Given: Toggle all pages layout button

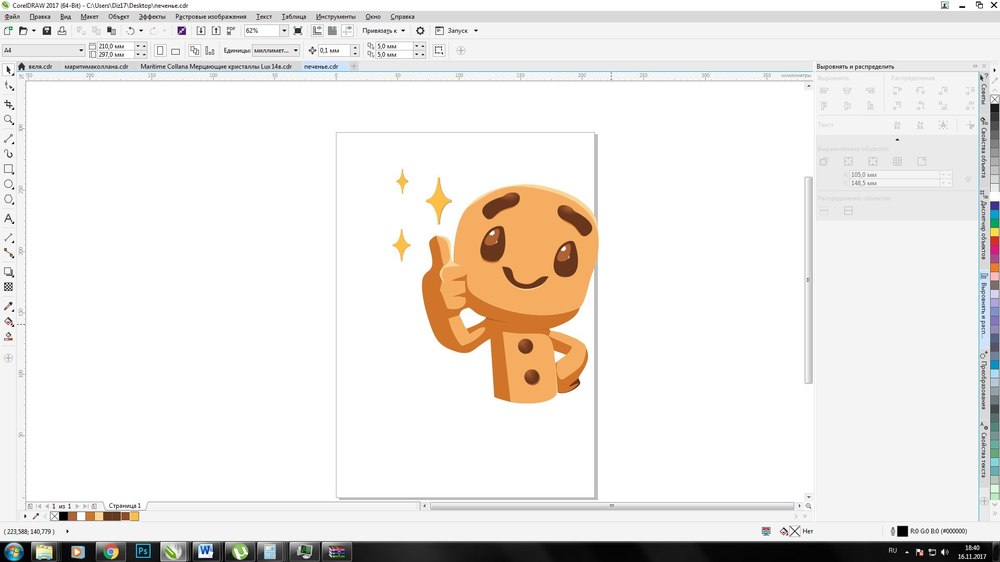Looking at the screenshot, I should click(x=195, y=50).
